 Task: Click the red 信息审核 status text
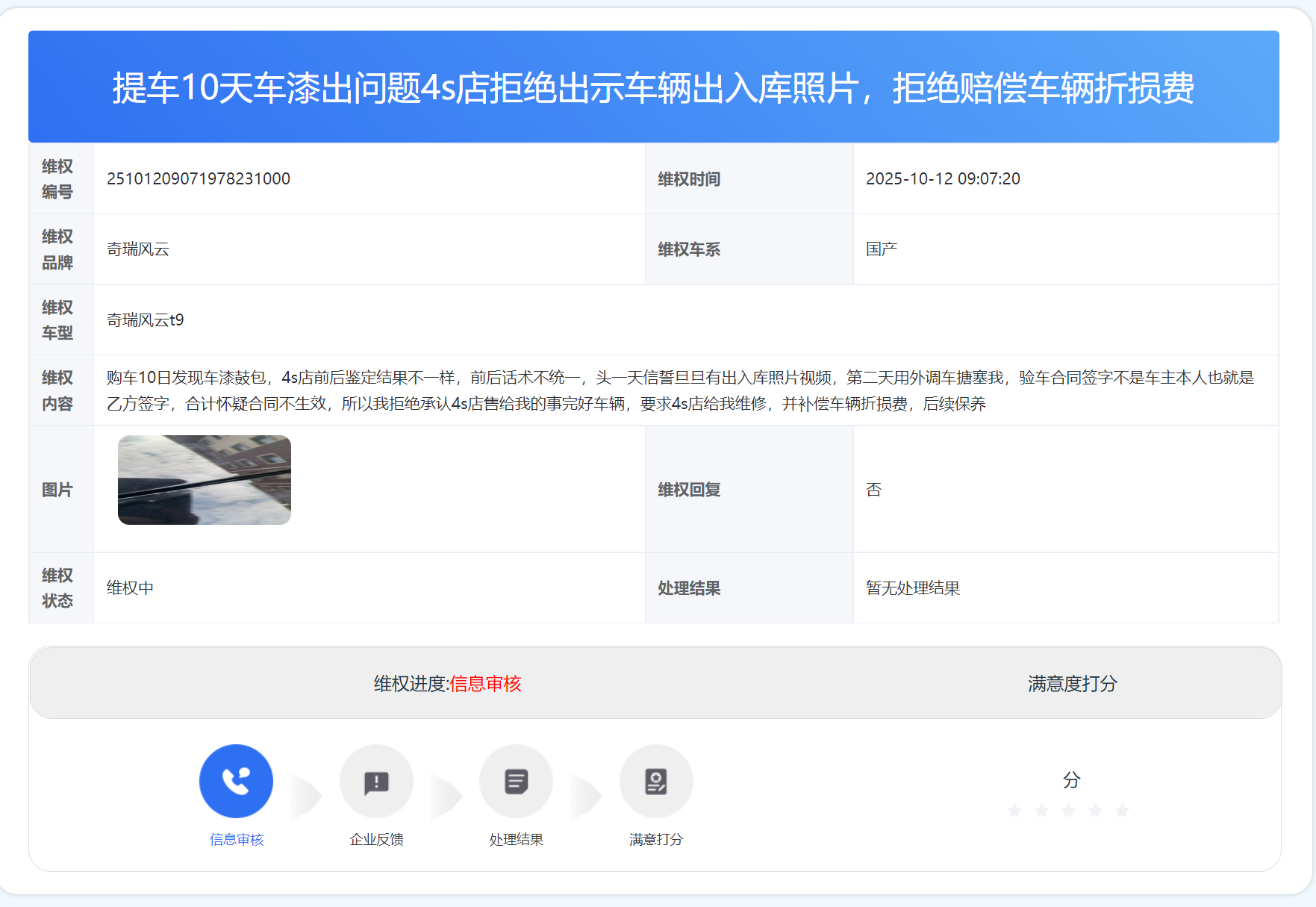point(485,684)
